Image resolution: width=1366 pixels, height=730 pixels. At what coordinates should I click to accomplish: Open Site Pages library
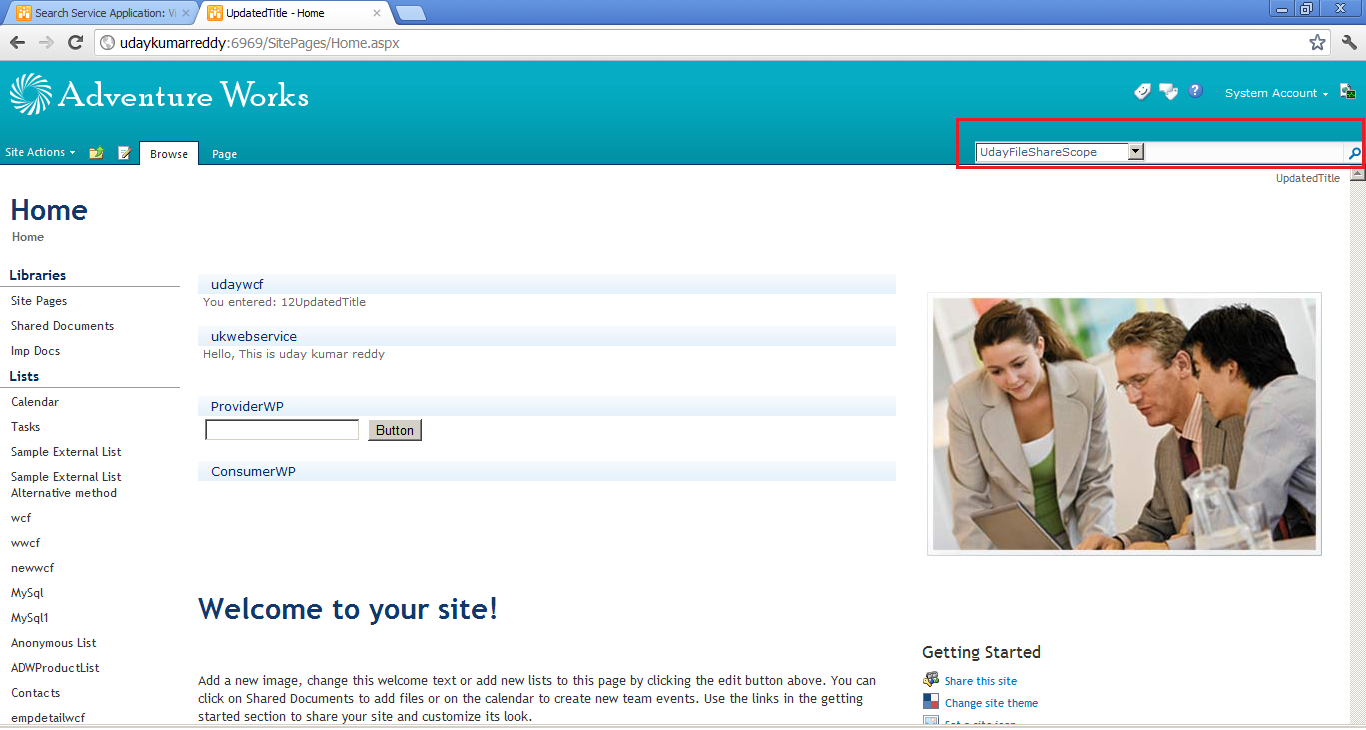click(x=39, y=301)
